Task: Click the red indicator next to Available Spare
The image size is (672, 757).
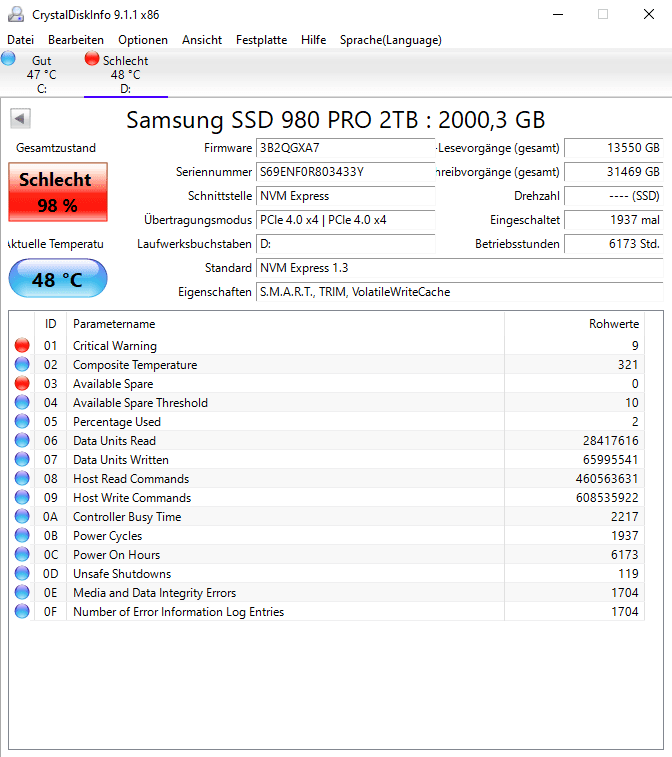Action: (x=22, y=383)
